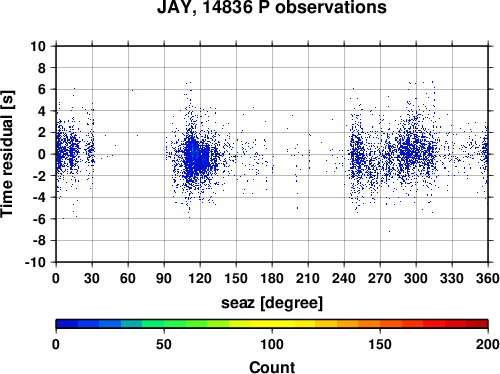
Task: Click the Count colorbar label
Action: click(272, 367)
